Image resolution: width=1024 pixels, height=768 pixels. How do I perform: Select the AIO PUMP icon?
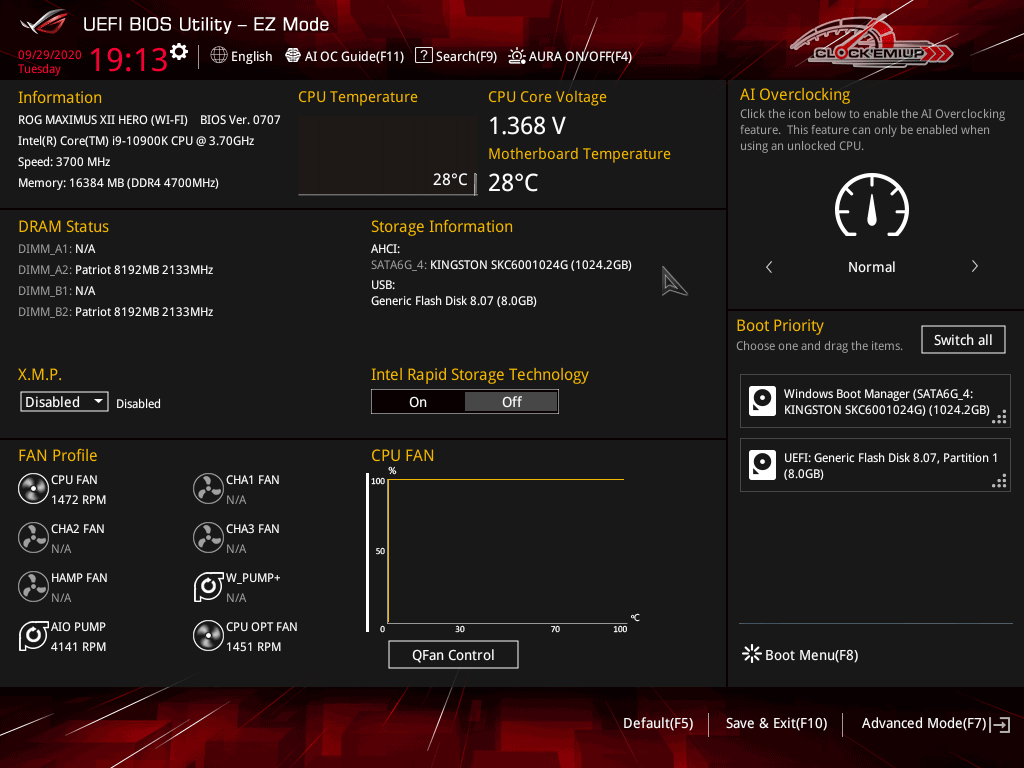[33, 636]
